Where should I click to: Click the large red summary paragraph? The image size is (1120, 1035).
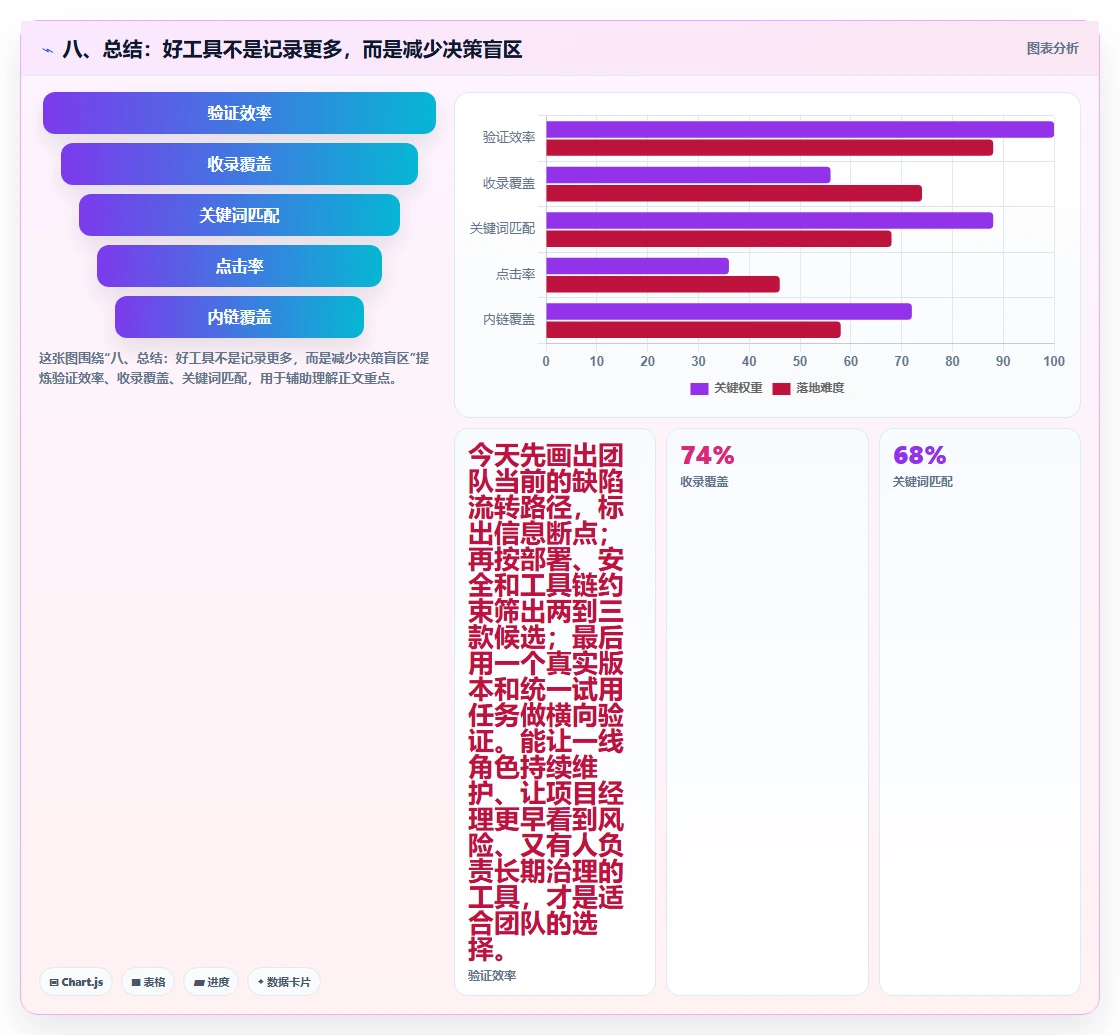[546, 703]
